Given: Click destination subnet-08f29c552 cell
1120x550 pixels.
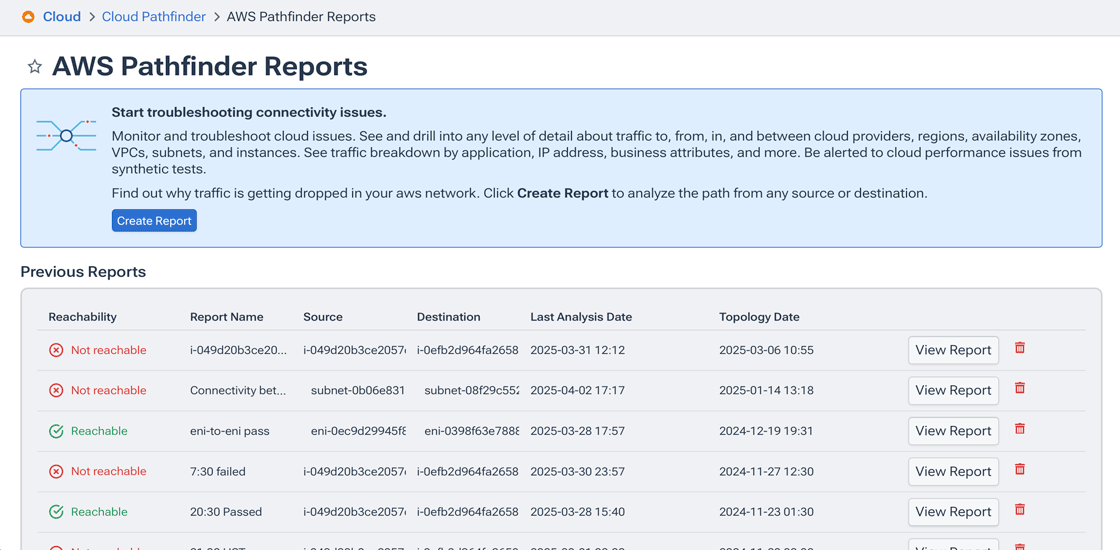Looking at the screenshot, I should click(471, 391).
